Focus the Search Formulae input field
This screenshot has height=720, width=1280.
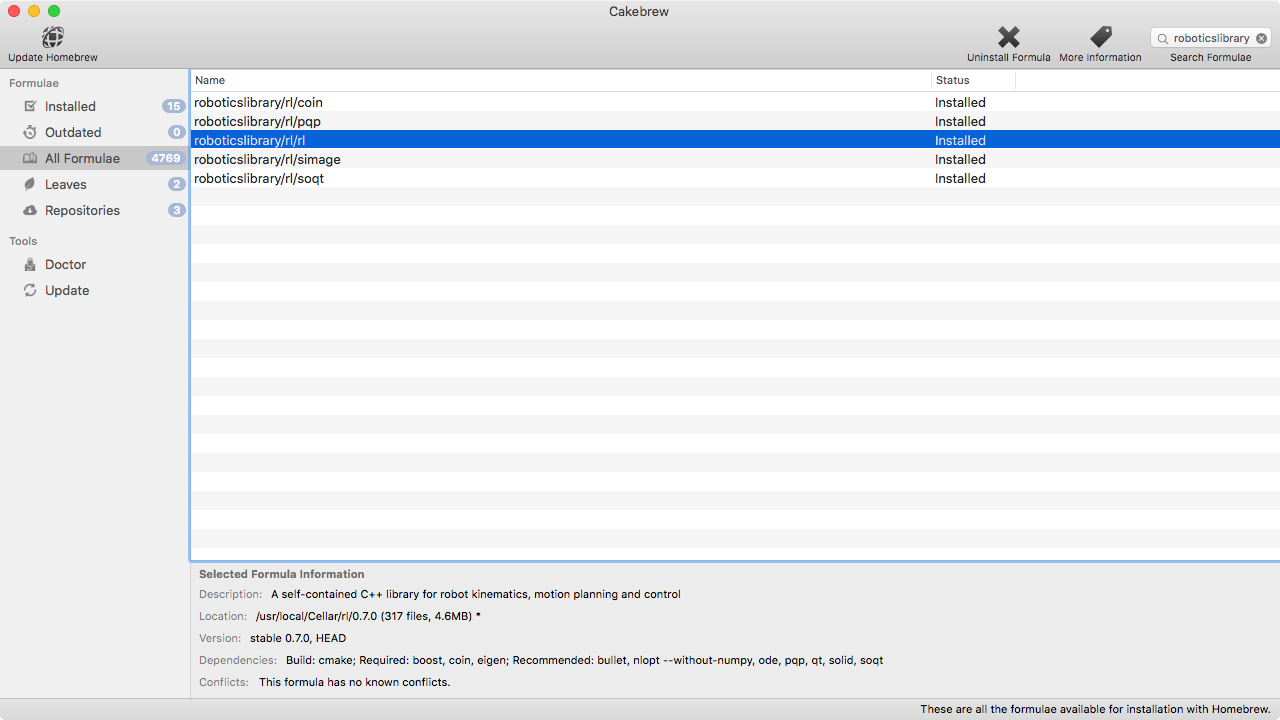(1211, 38)
